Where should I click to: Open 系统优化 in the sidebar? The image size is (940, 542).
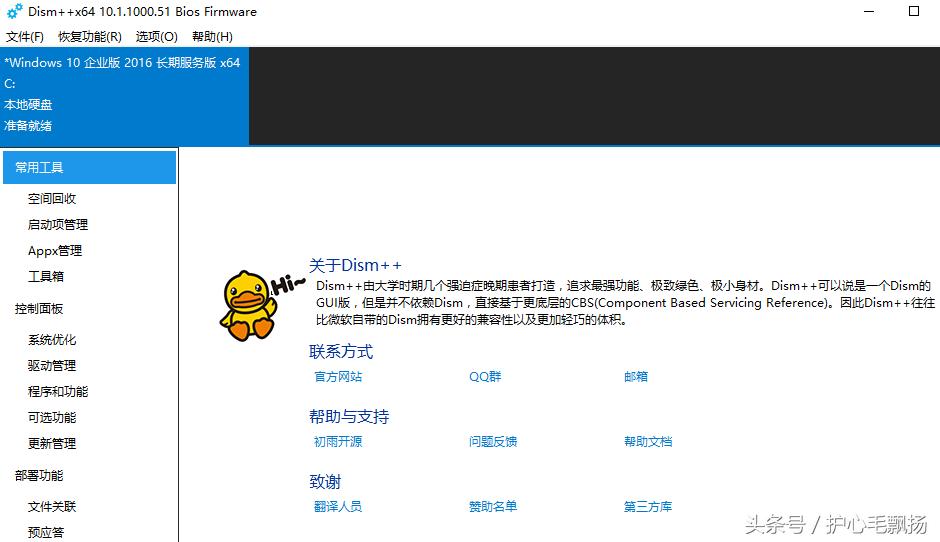pyautogui.click(x=52, y=340)
